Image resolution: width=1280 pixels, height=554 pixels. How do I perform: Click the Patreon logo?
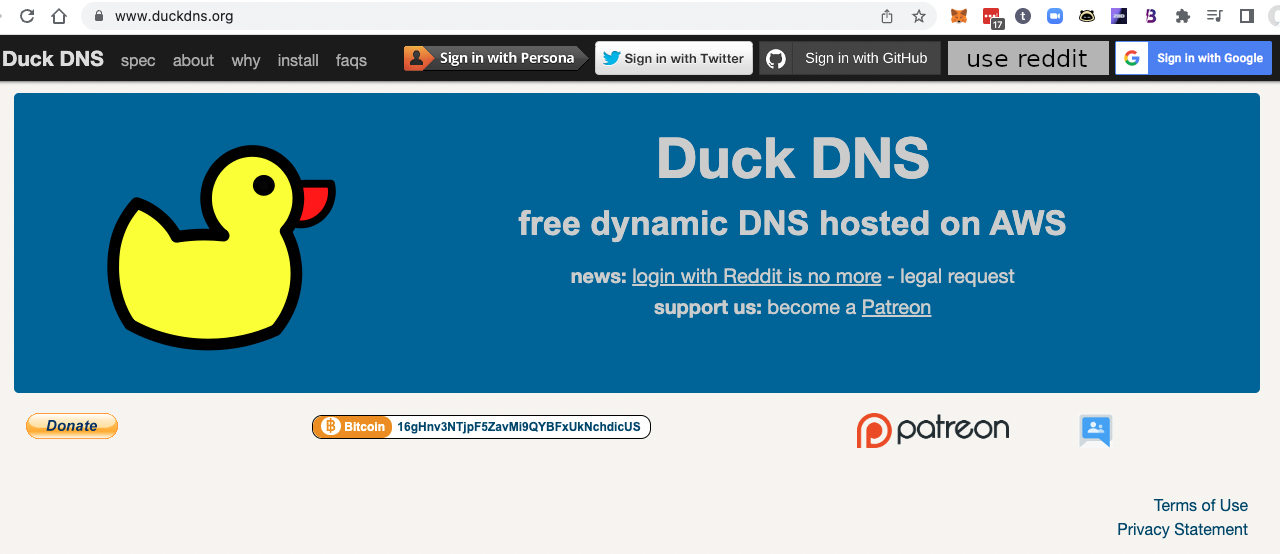(x=933, y=430)
